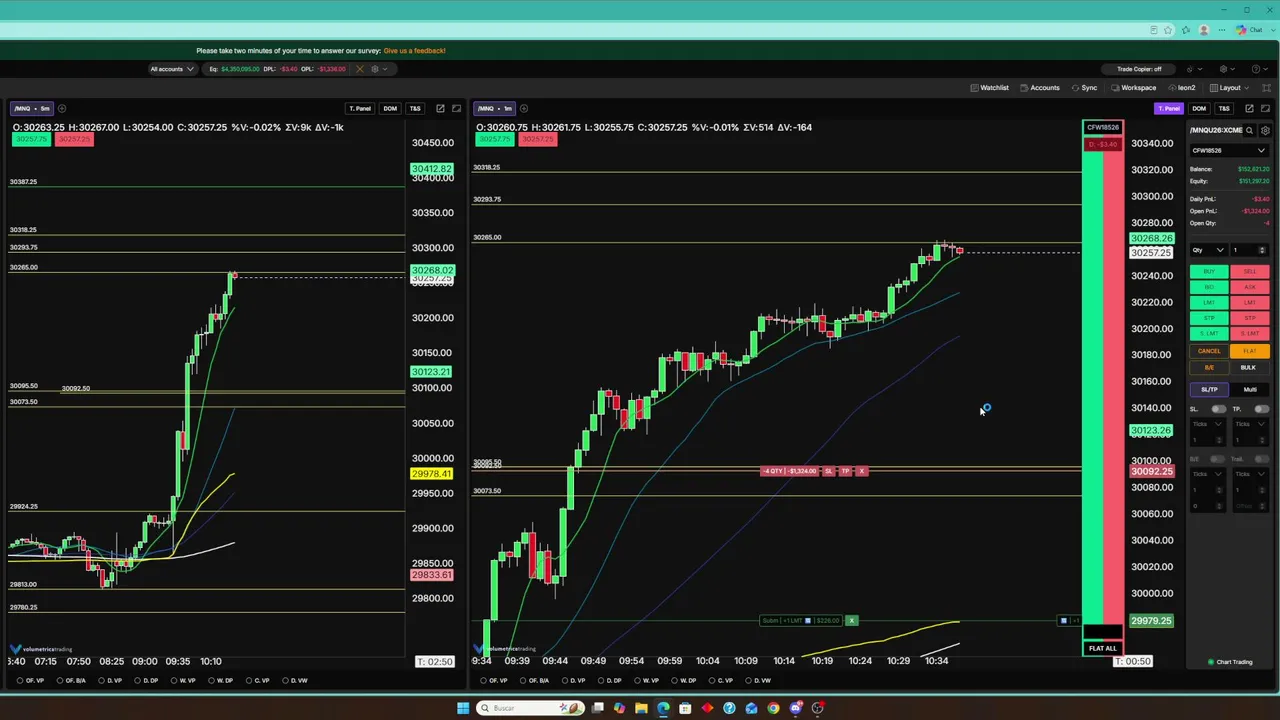This screenshot has width=1280, height=720.
Task: Open T&S on the left chart
Action: (x=415, y=108)
